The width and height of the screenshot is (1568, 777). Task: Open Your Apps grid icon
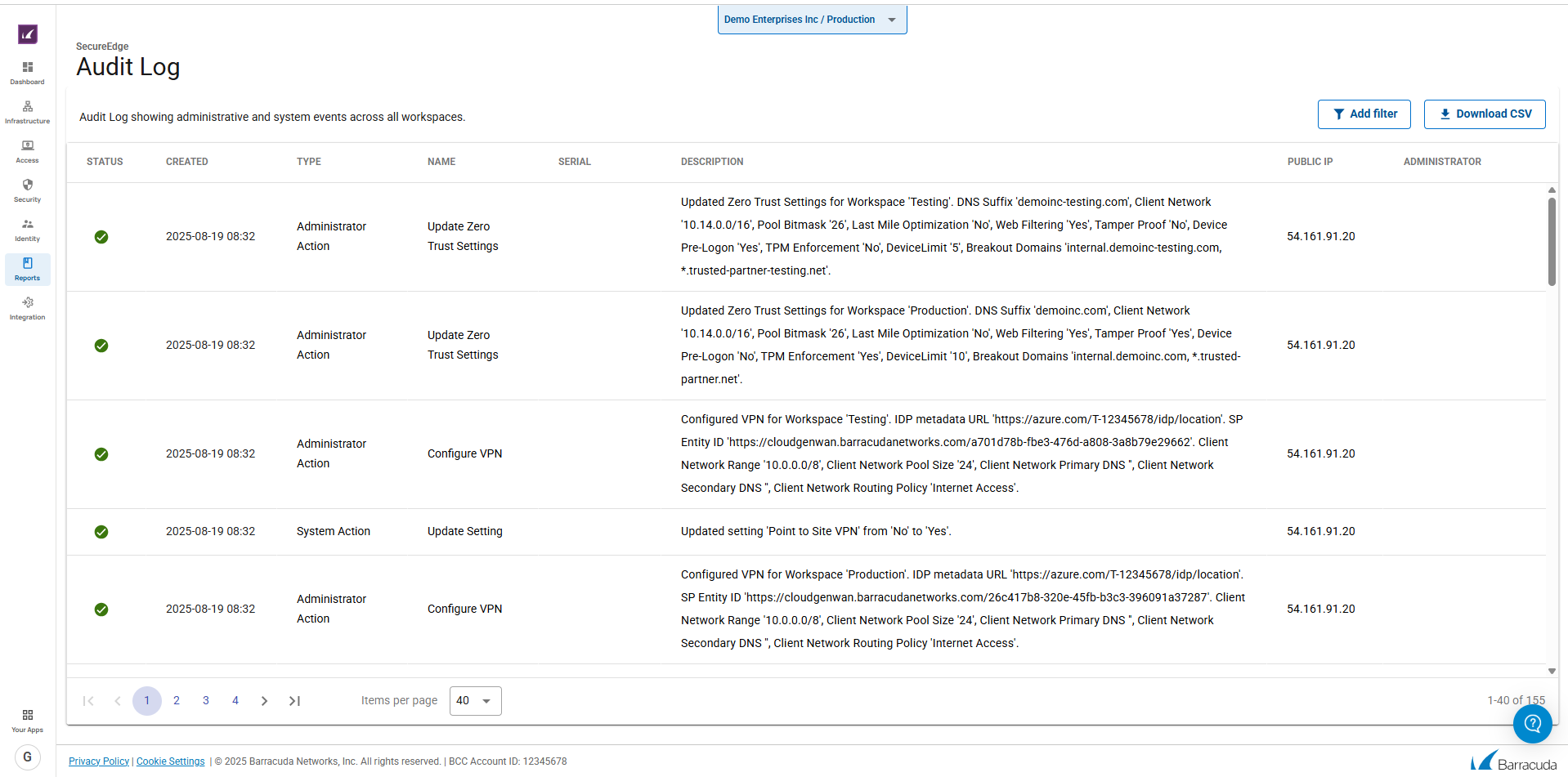[x=28, y=720]
